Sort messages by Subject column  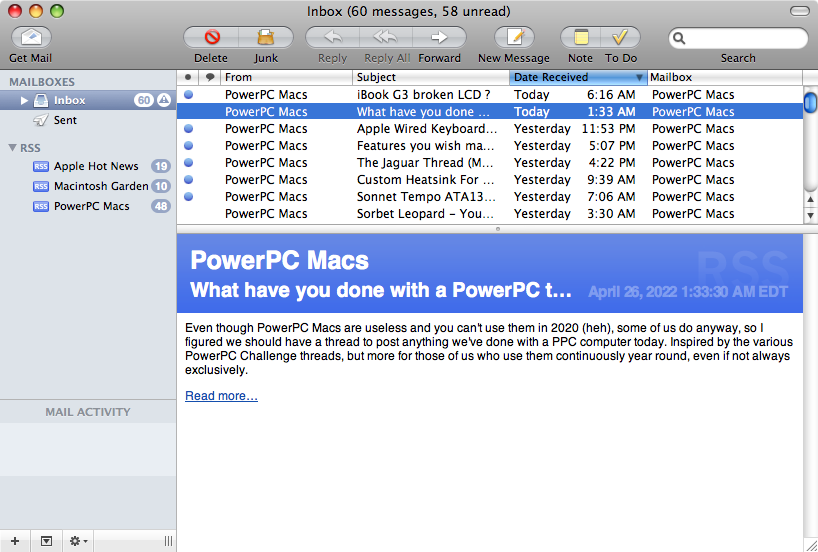click(431, 77)
